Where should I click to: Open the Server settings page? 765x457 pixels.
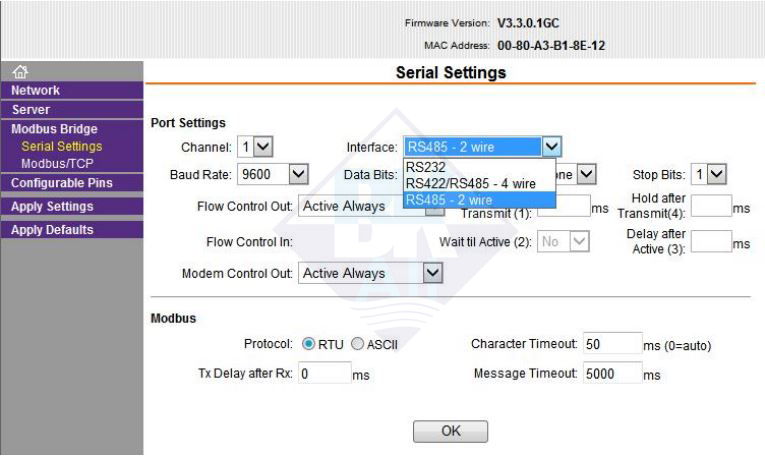[72, 110]
